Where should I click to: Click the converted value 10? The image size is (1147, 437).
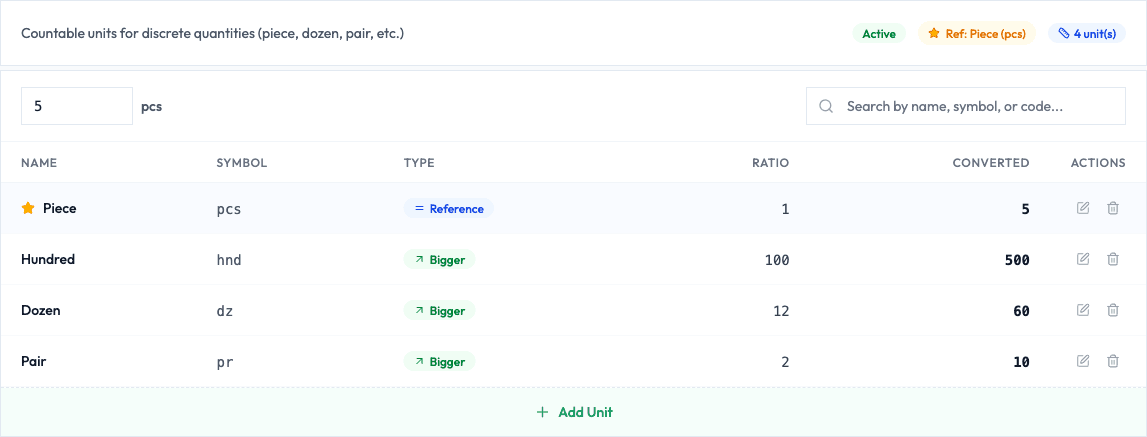1021,362
